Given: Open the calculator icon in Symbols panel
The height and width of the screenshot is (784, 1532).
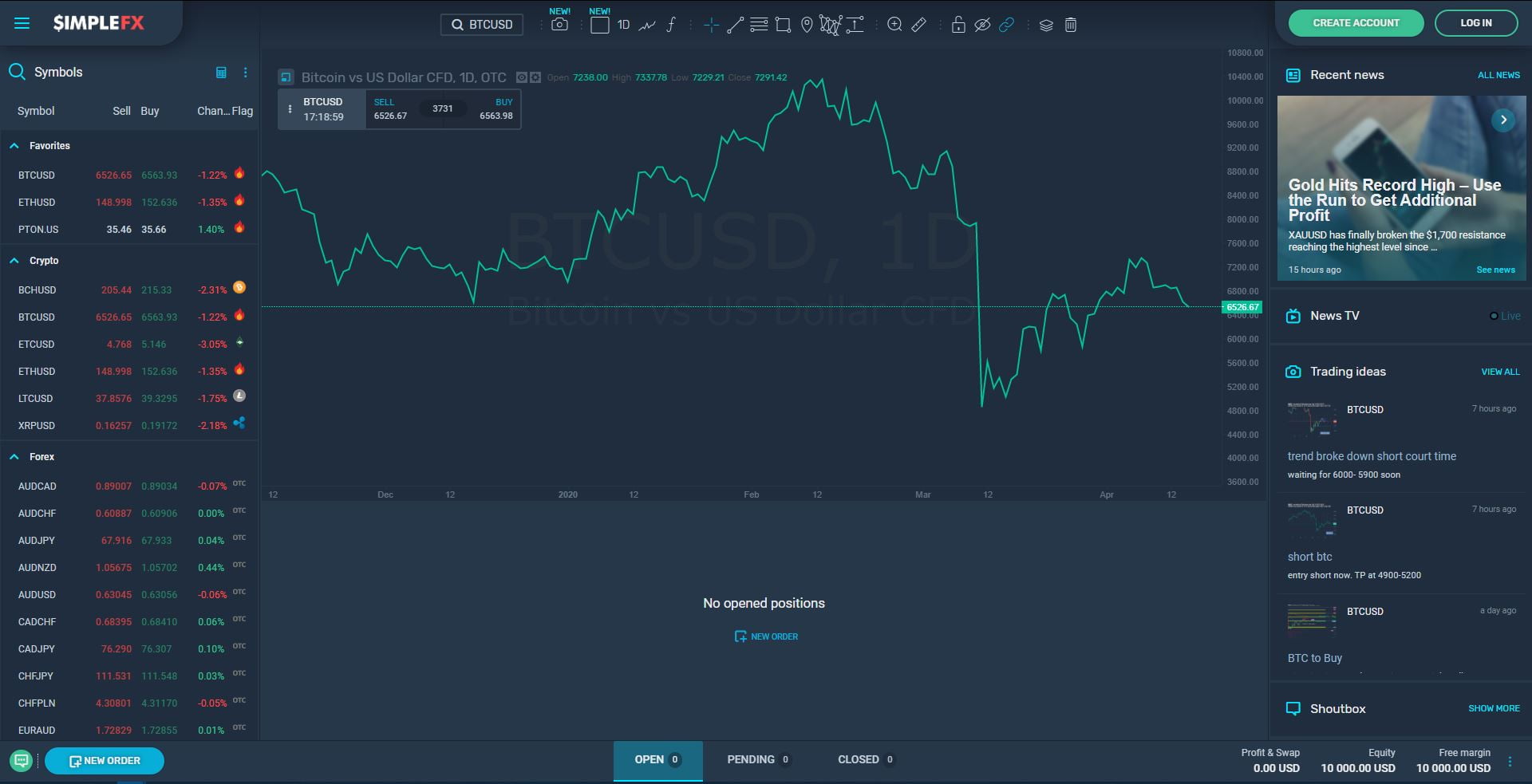Looking at the screenshot, I should click(221, 73).
